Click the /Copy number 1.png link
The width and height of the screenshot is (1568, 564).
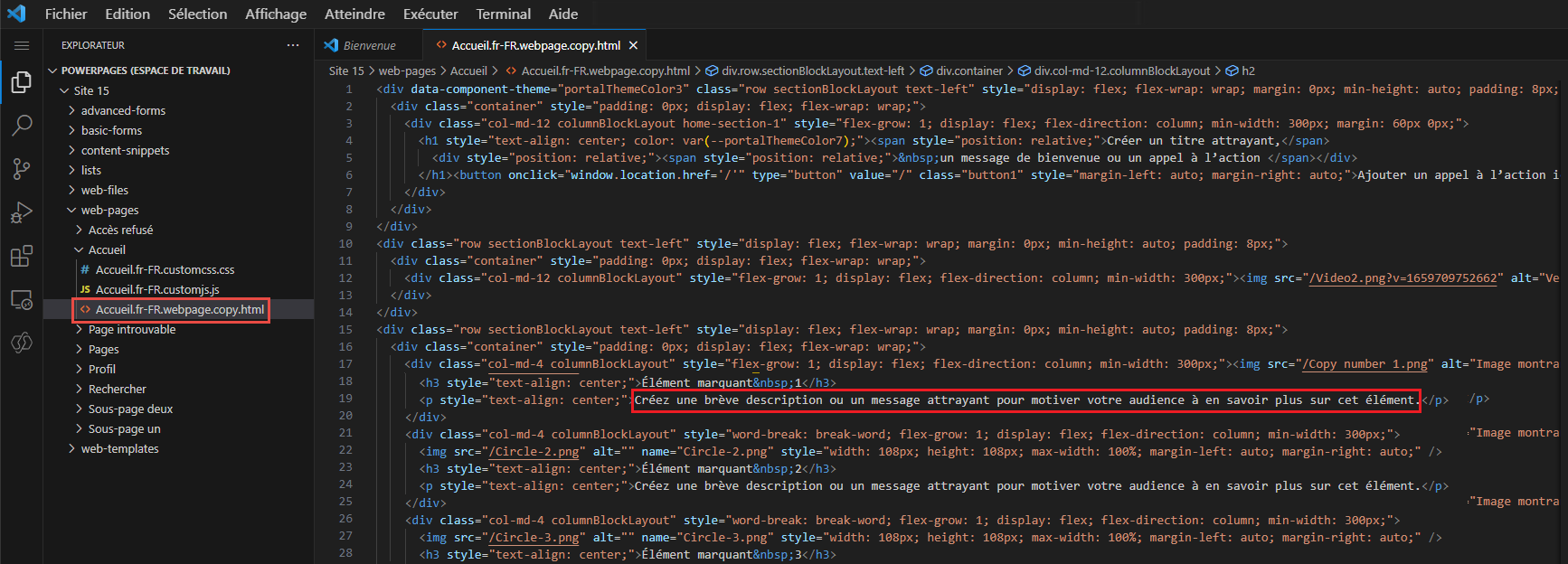click(1365, 364)
